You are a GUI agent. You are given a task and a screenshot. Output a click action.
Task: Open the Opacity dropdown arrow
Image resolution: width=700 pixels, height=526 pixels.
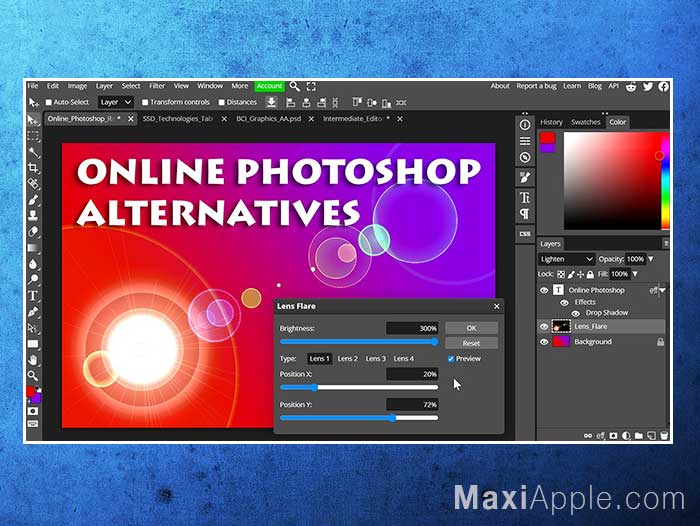(x=651, y=259)
